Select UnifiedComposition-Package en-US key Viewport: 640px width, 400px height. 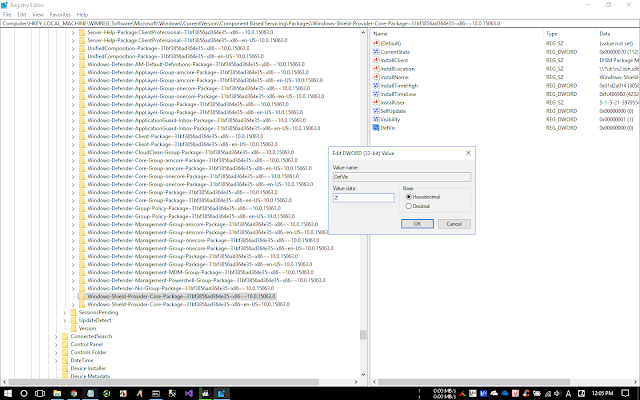point(176,56)
